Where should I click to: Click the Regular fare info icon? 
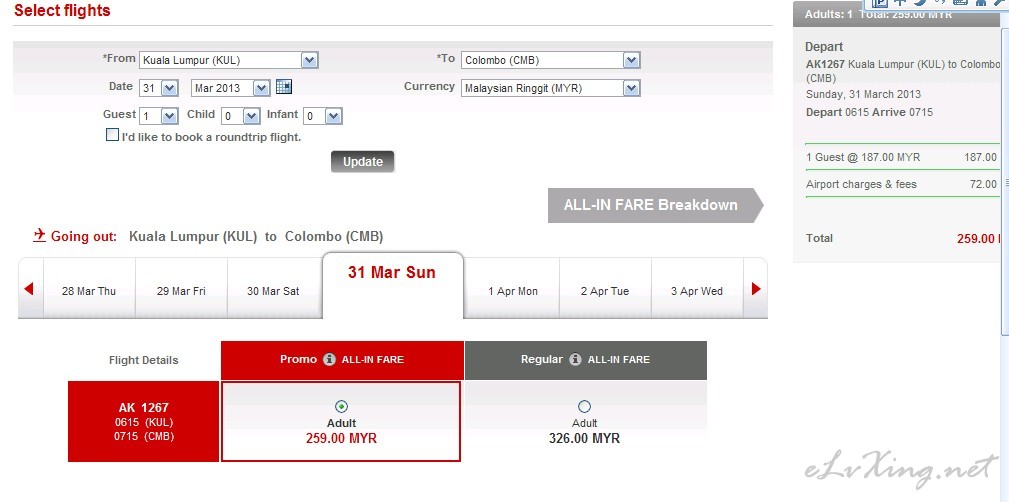[x=575, y=360]
